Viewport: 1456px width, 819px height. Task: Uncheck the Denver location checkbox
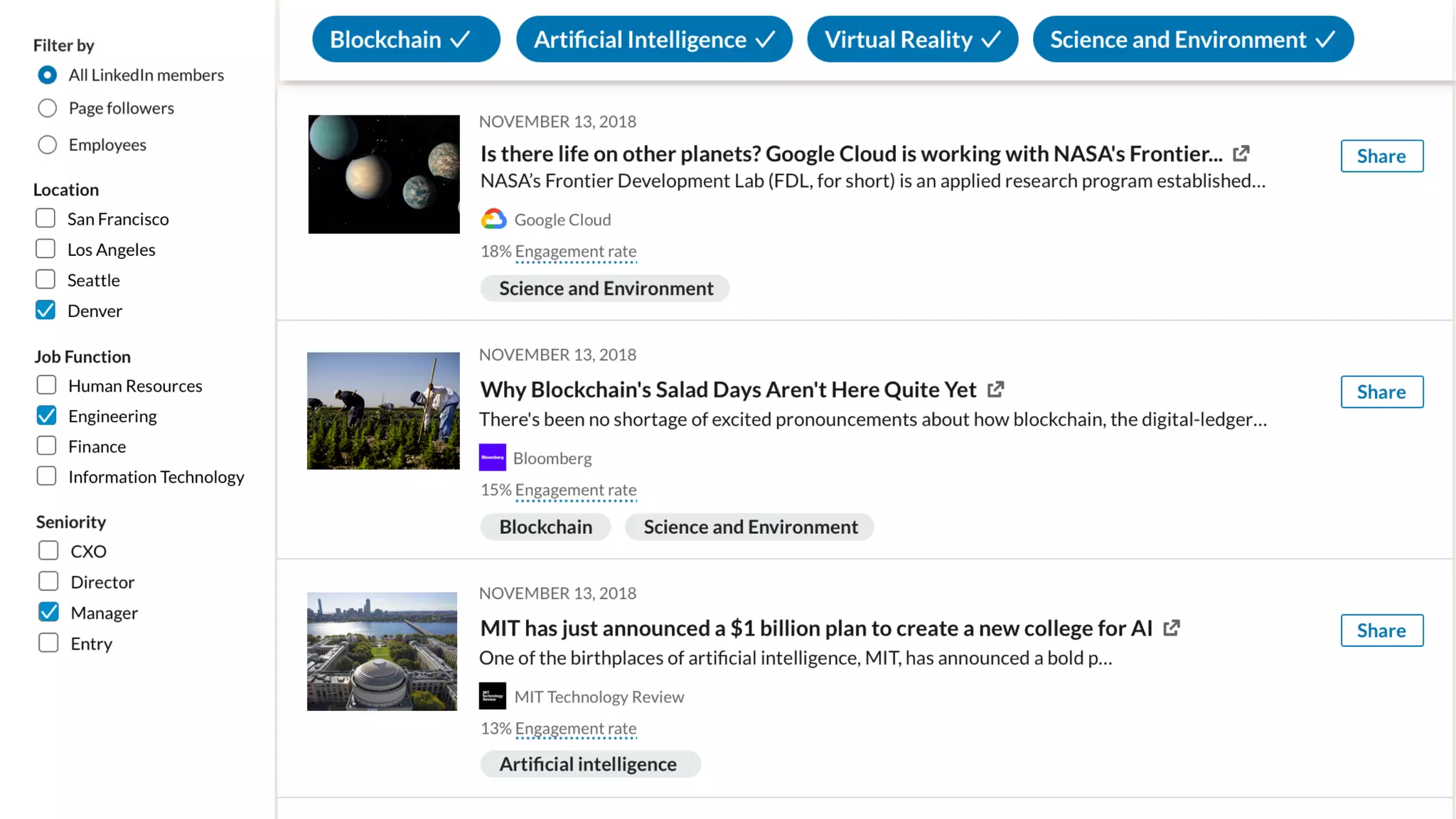(45, 310)
